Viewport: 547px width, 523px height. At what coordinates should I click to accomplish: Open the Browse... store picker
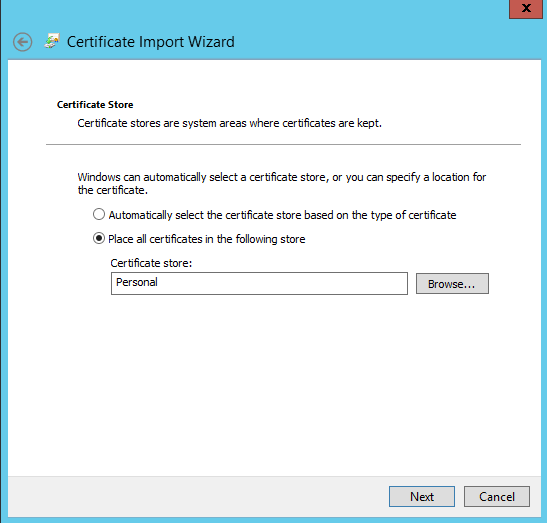[452, 284]
